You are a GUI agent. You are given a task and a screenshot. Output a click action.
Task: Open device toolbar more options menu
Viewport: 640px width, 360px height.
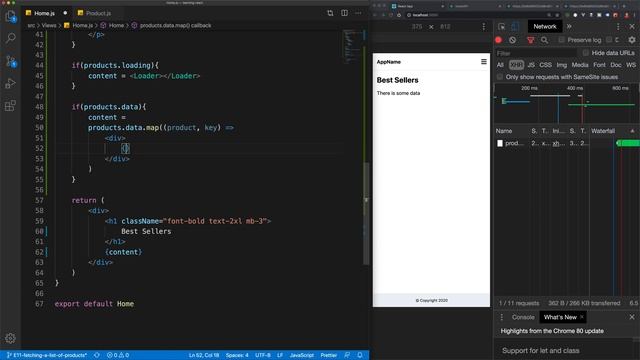[x=484, y=27]
